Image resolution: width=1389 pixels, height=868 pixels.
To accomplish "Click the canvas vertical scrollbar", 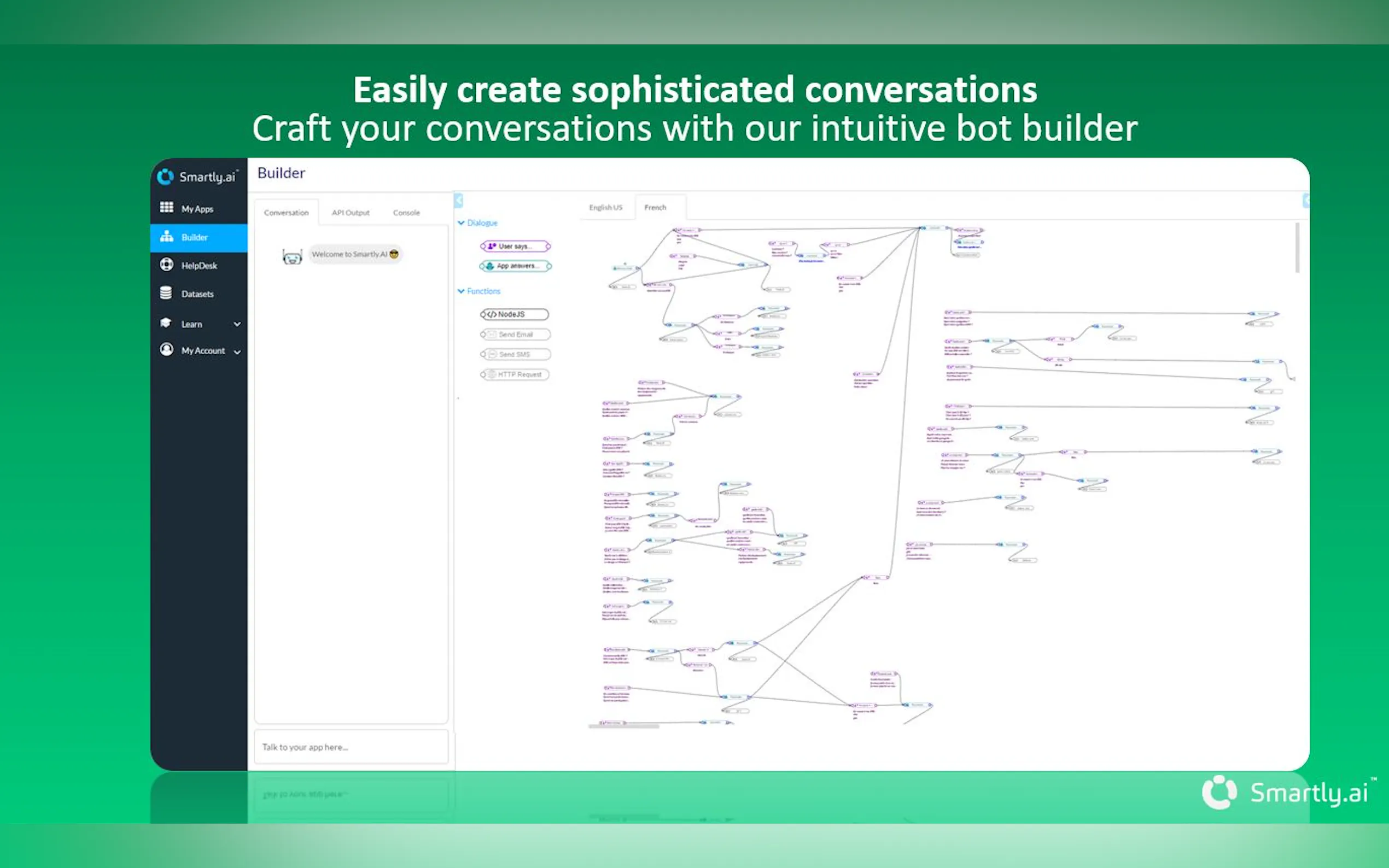I will click(x=1297, y=248).
